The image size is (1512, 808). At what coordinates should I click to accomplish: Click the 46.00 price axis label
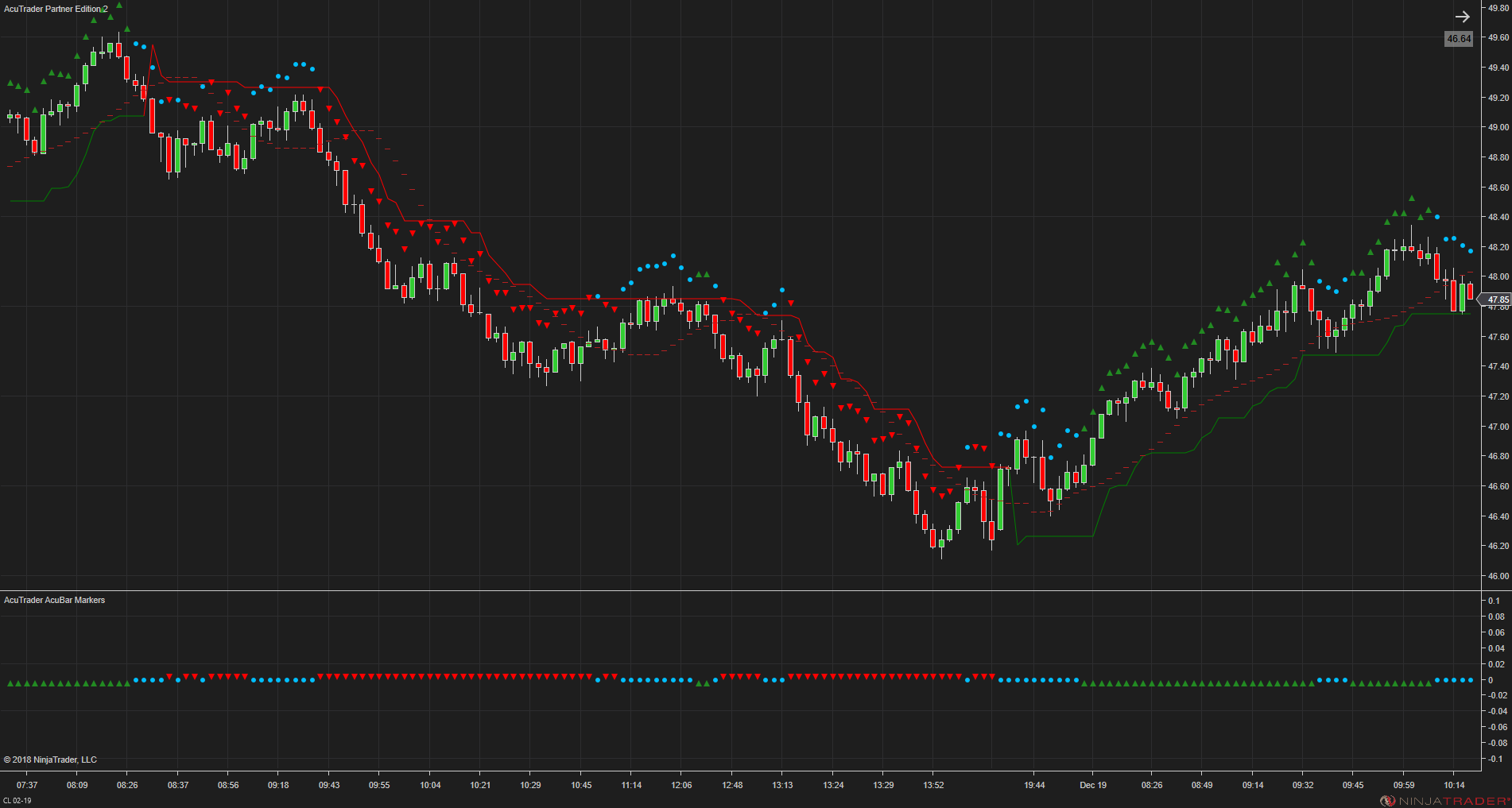[x=1498, y=576]
